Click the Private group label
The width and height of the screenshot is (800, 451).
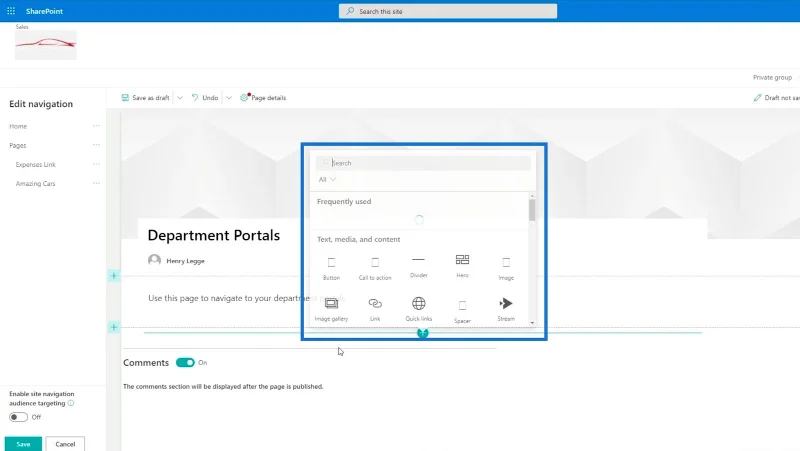tap(772, 78)
